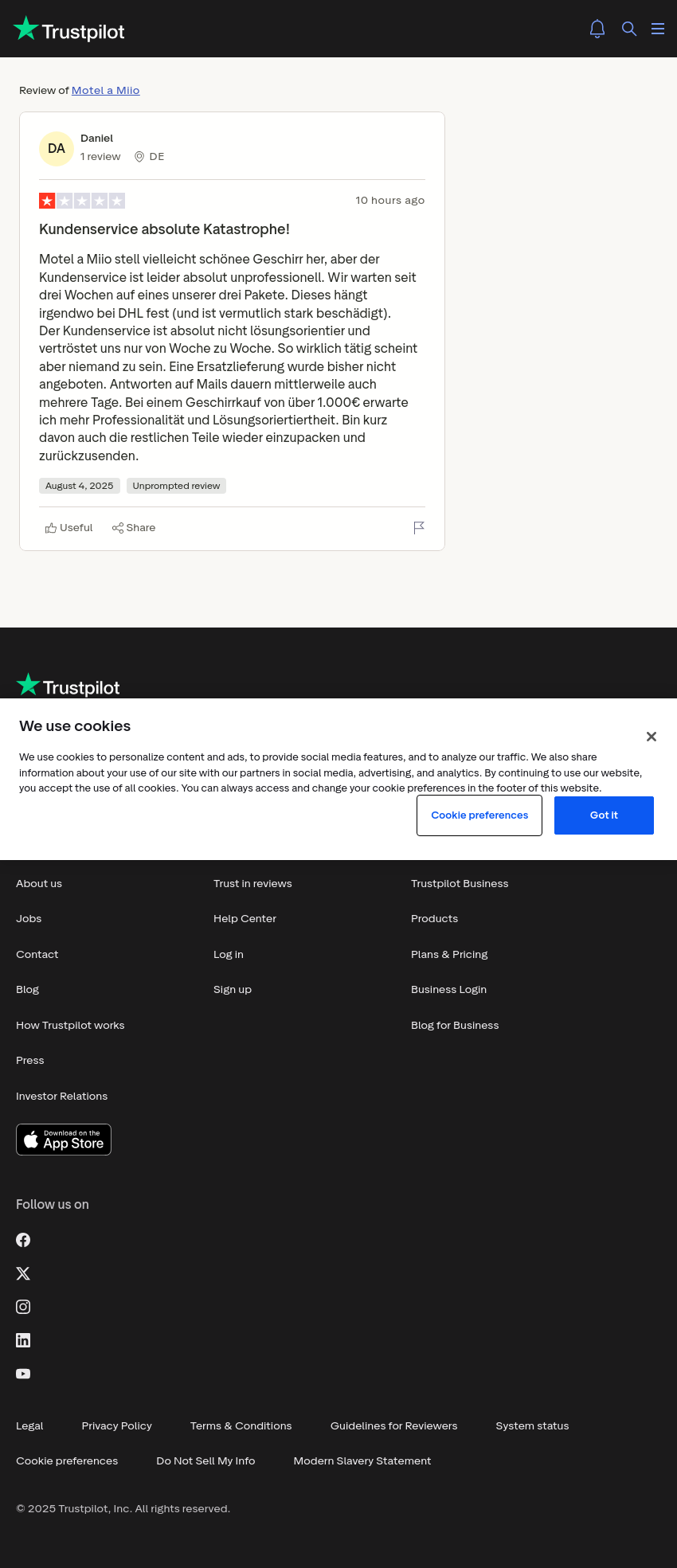Close the cookie banner with X

click(x=652, y=737)
